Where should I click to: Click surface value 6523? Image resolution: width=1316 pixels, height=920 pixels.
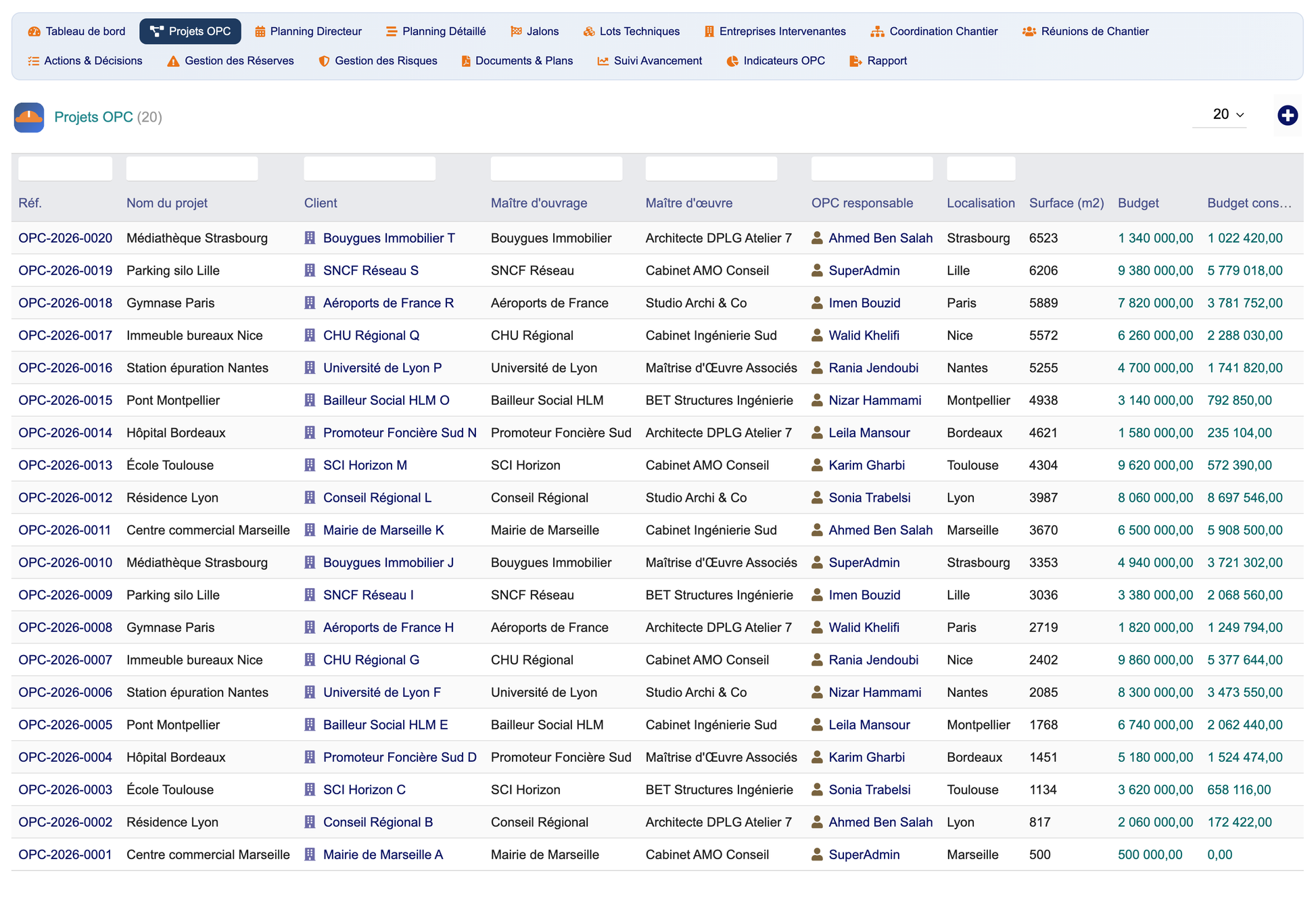tap(1043, 238)
